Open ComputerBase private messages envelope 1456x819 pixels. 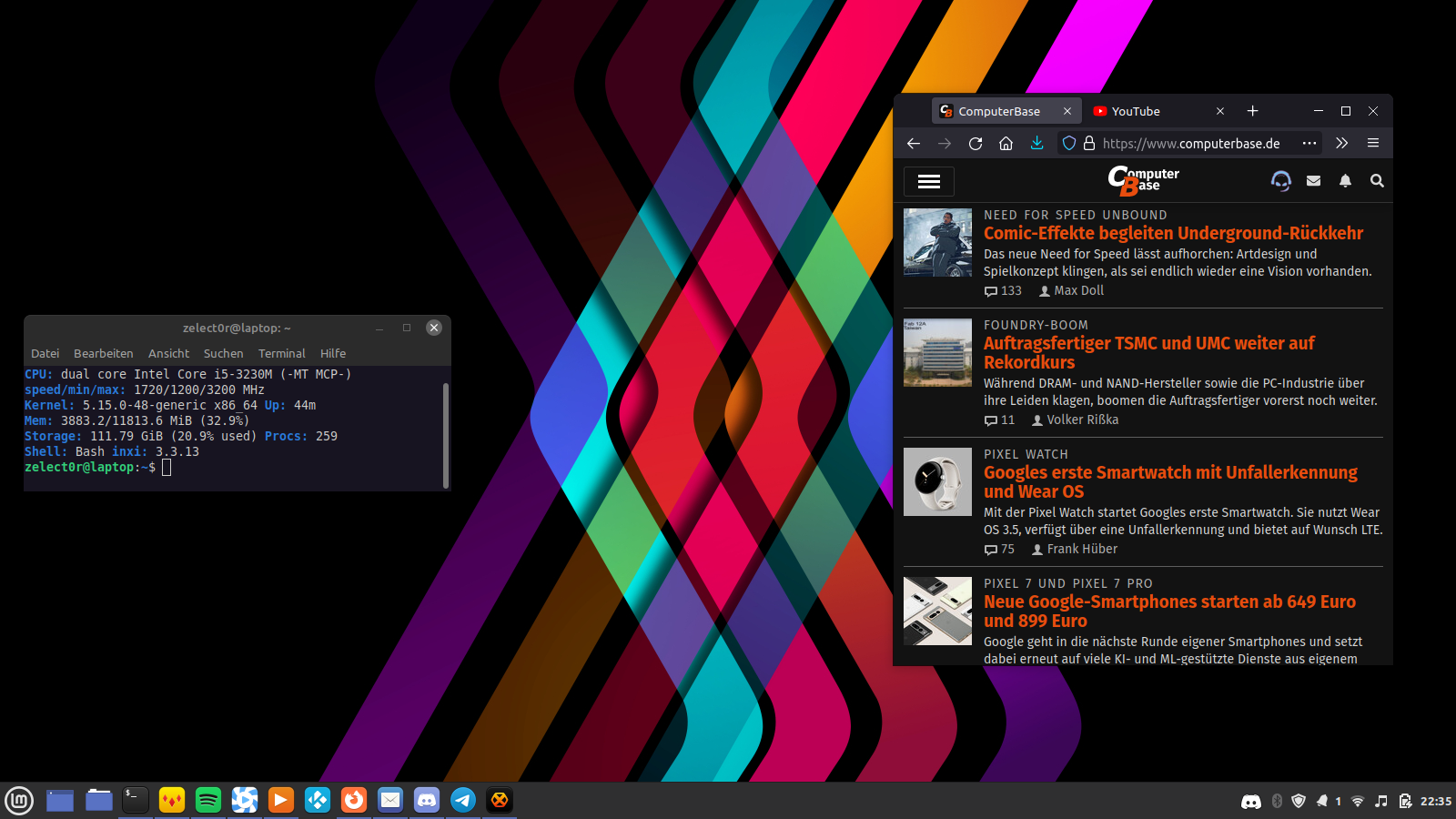coord(1313,180)
